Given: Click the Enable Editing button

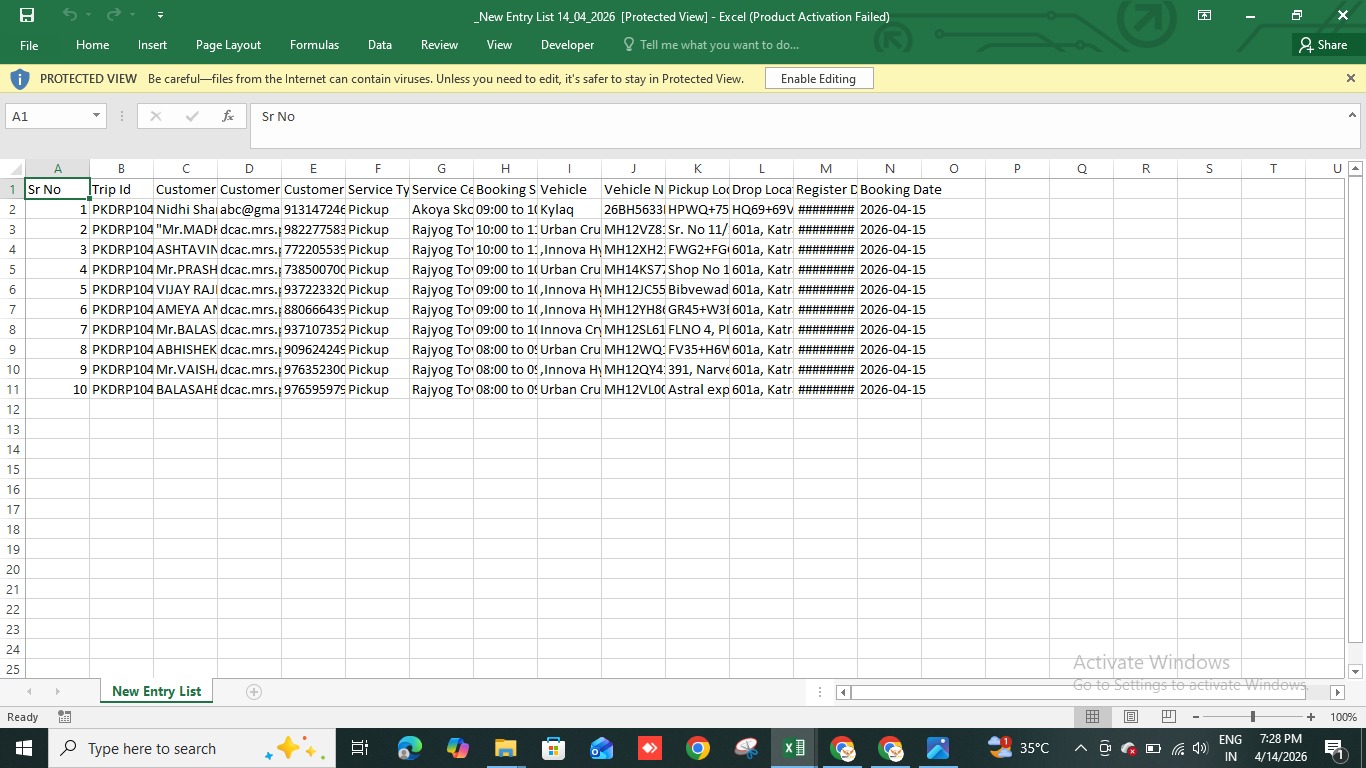Looking at the screenshot, I should click(818, 78).
